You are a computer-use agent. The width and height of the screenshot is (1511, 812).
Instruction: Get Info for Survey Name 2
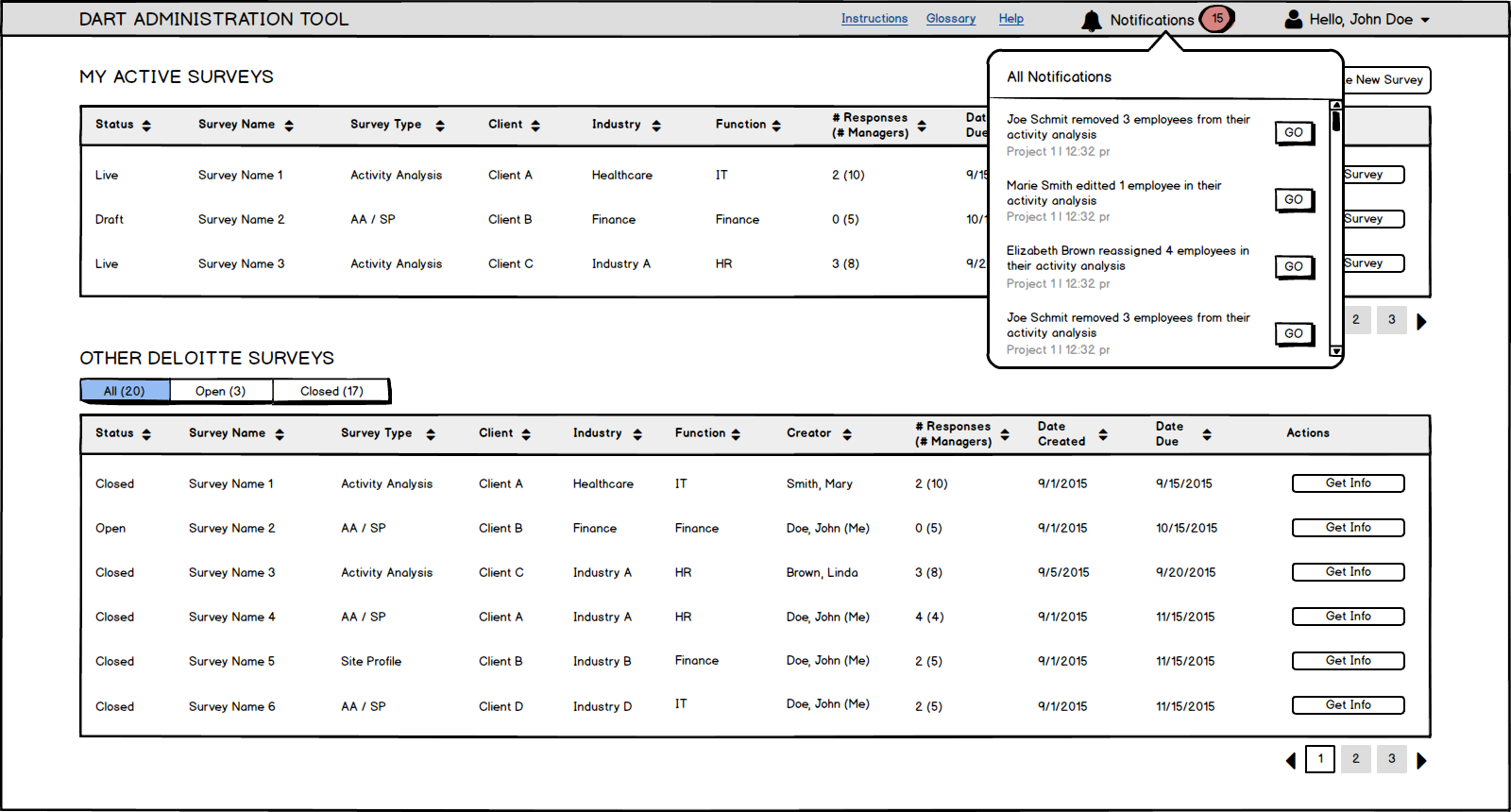click(x=1348, y=528)
